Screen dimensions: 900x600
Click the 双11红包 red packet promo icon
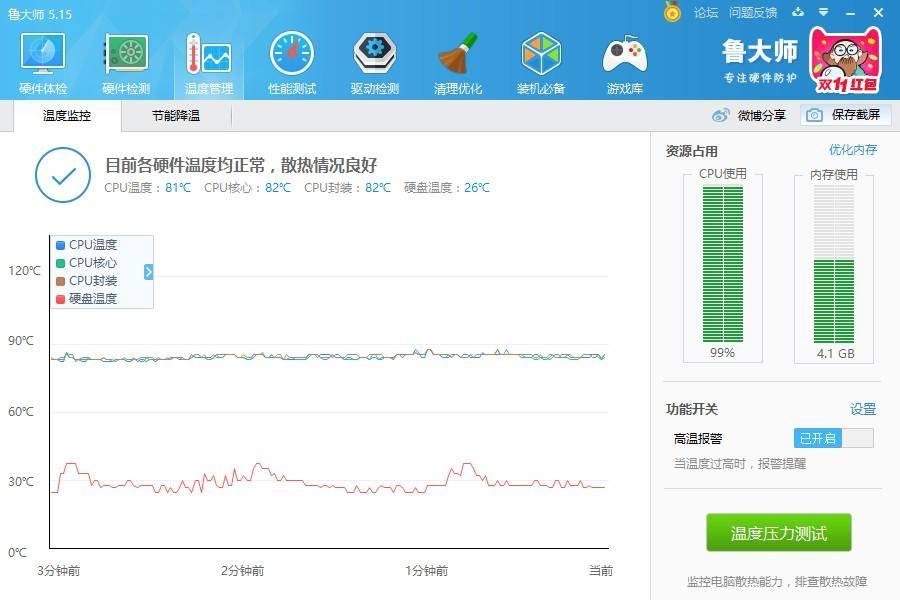[845, 60]
